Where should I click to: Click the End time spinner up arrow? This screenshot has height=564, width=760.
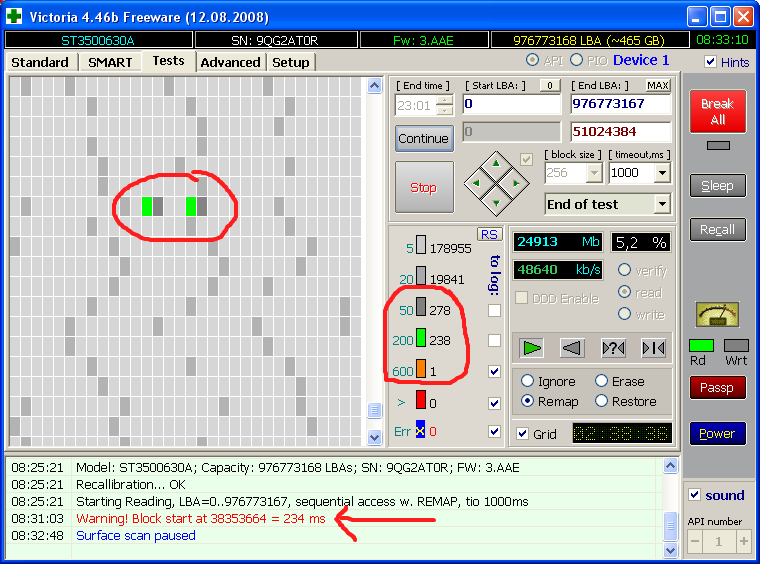(x=444, y=100)
